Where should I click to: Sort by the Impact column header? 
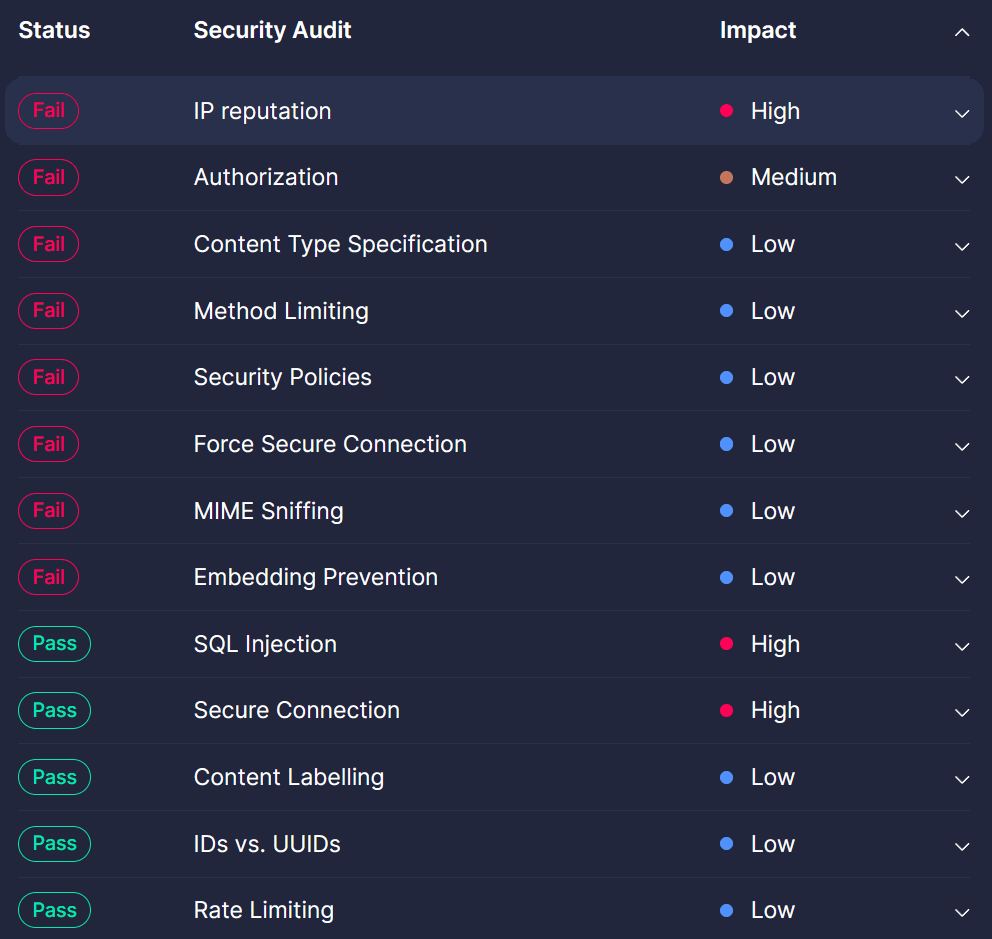(x=757, y=30)
